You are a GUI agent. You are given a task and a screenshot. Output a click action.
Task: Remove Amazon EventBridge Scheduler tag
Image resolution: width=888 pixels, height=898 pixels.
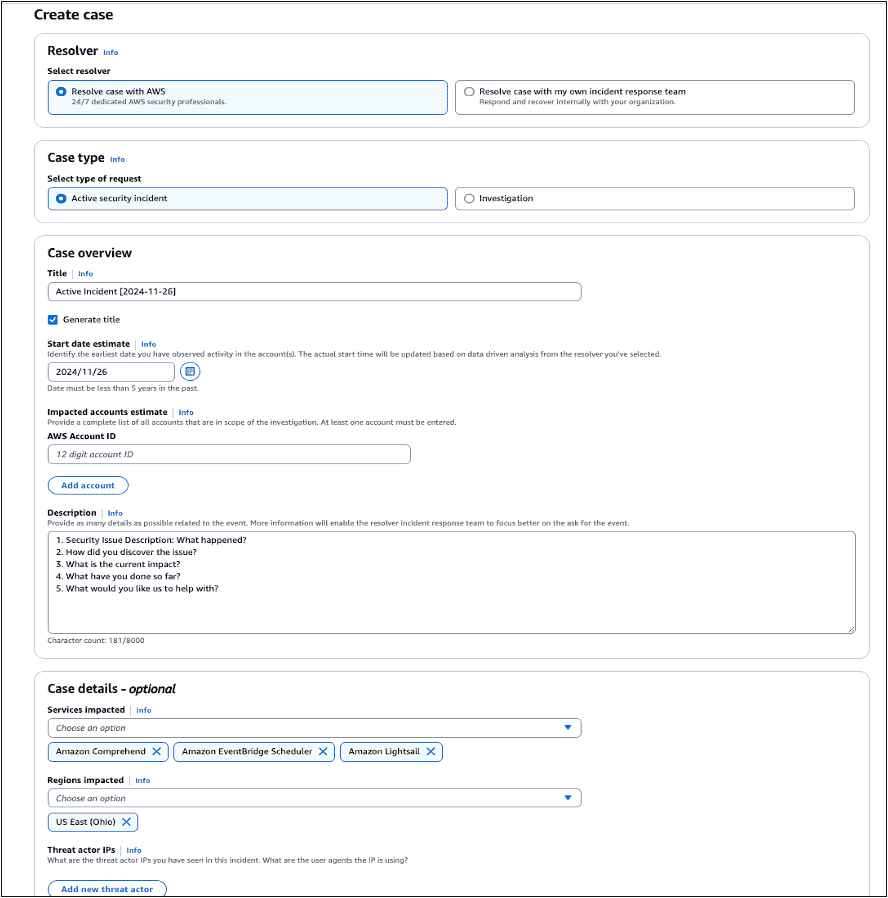[x=324, y=751]
